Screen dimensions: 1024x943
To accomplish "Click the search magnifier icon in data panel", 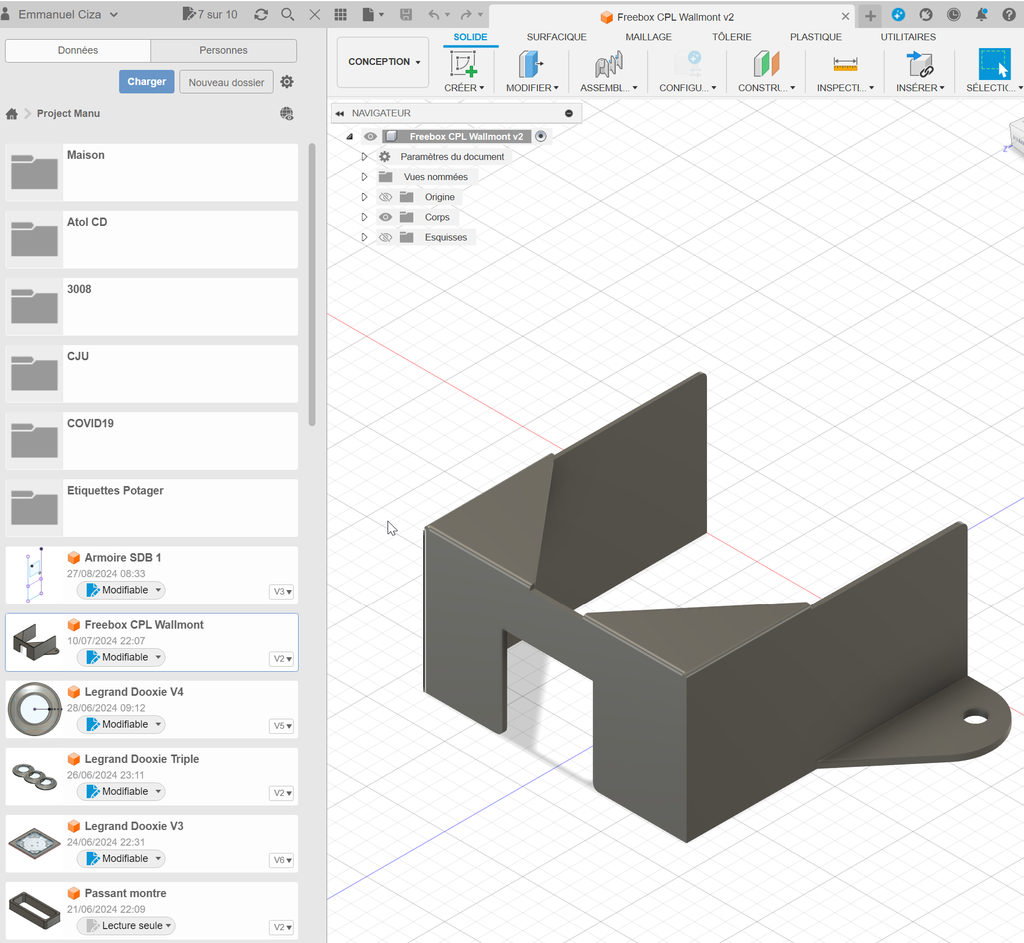I will coord(288,15).
